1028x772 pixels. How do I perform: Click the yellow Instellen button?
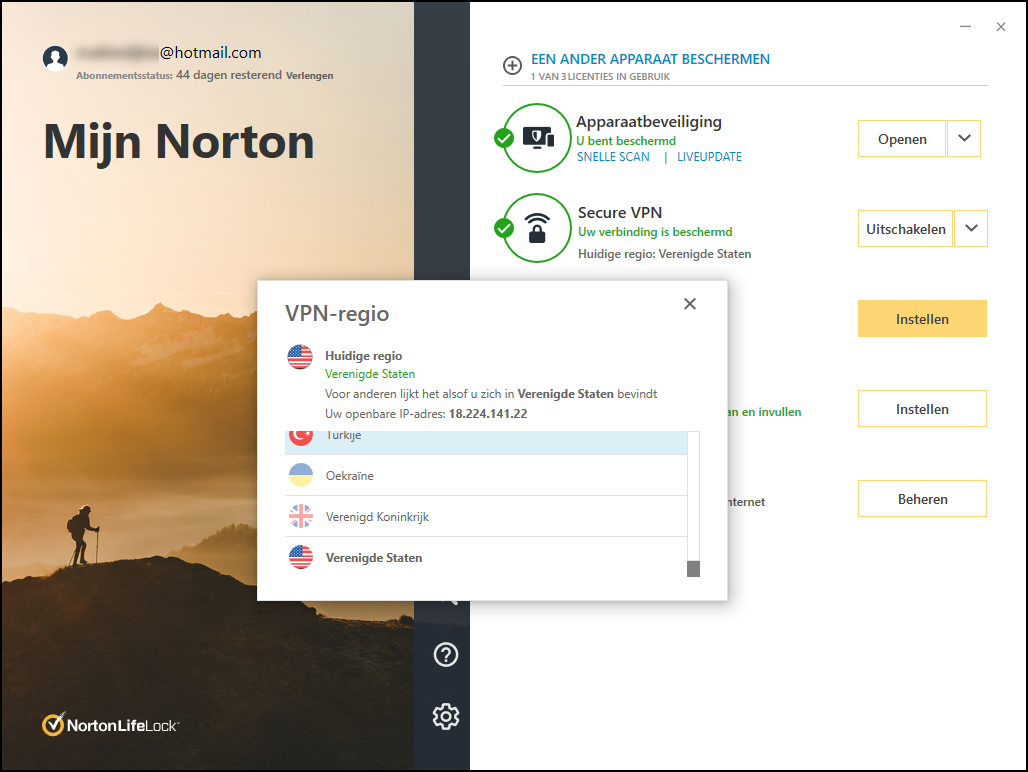[922, 318]
